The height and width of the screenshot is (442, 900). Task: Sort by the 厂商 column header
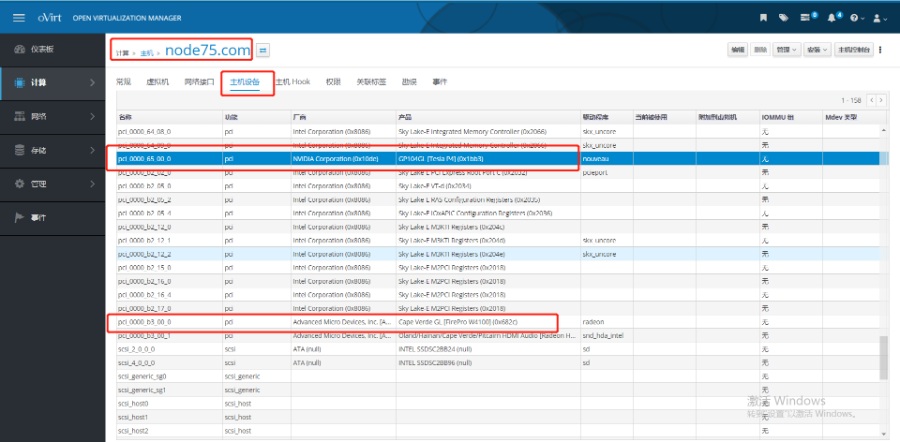pyautogui.click(x=343, y=117)
